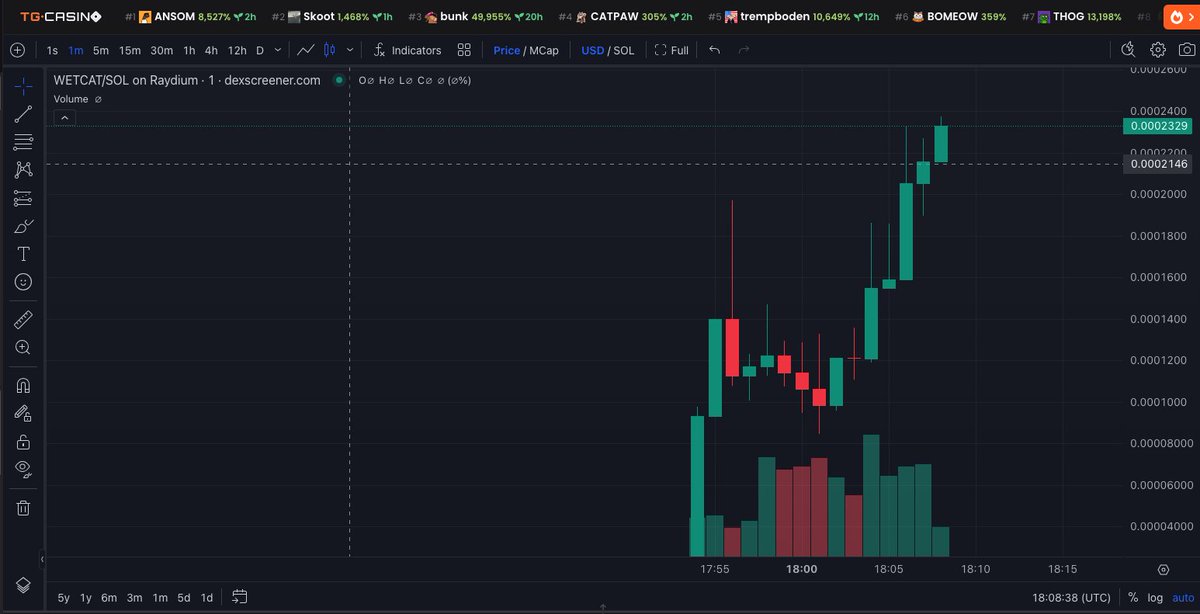Open the pattern drawing tools
The height and width of the screenshot is (614, 1200).
(23, 170)
